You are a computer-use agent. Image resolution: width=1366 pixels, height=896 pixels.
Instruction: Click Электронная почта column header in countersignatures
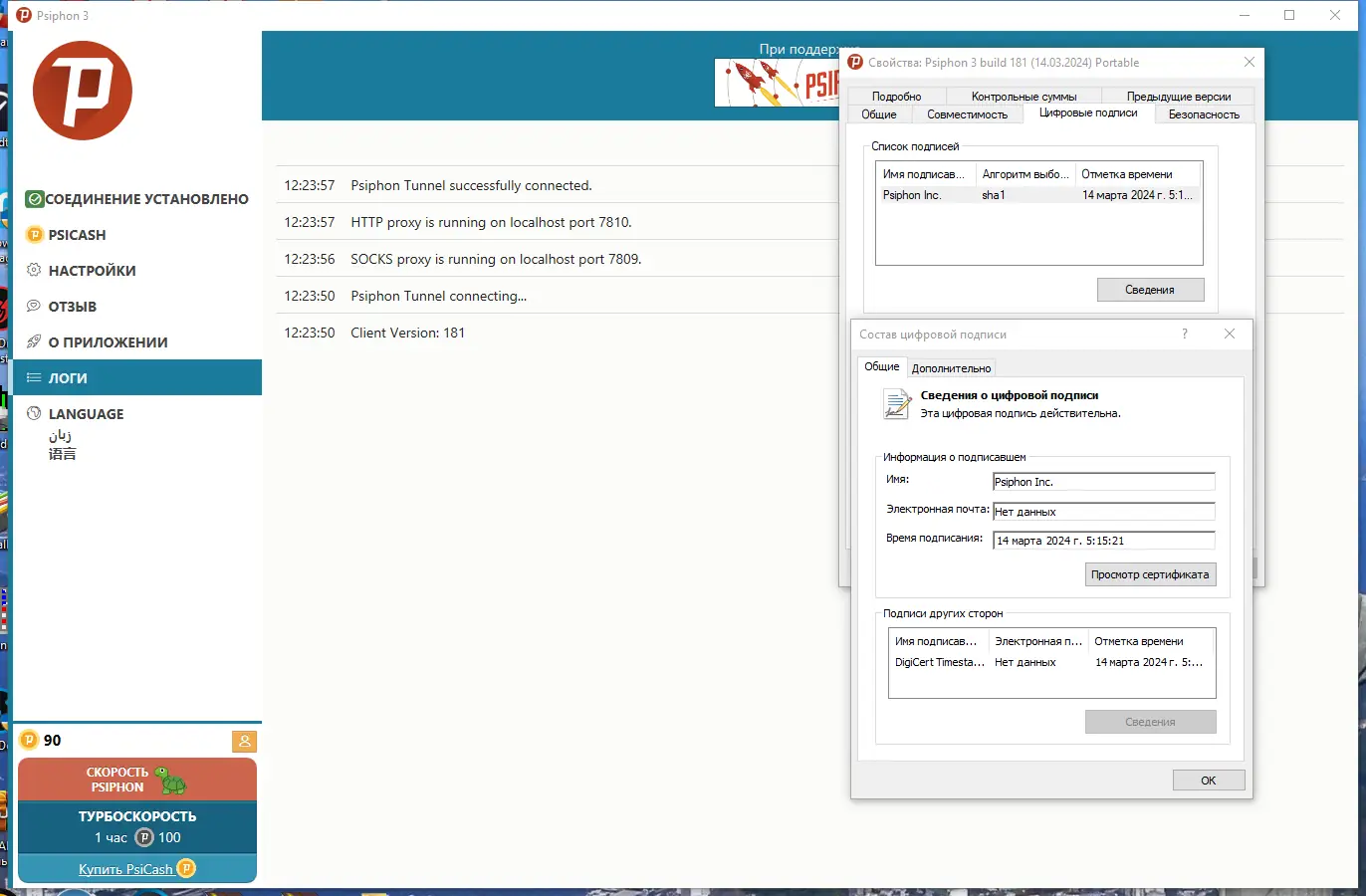[1038, 641]
